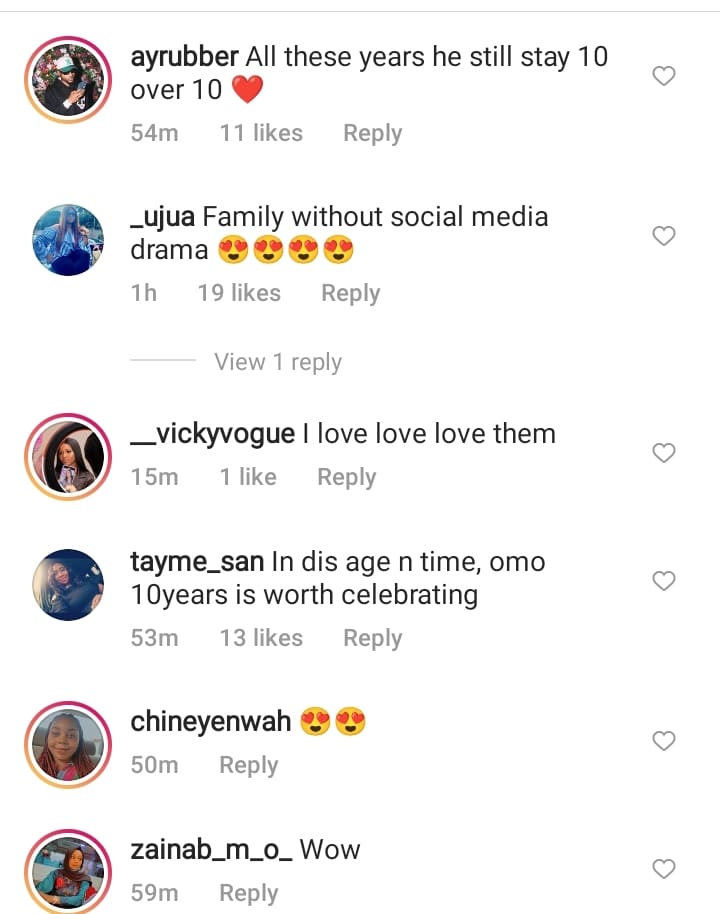720x914 pixels.
Task: Open tayme_san's profile avatar
Action: click(68, 585)
